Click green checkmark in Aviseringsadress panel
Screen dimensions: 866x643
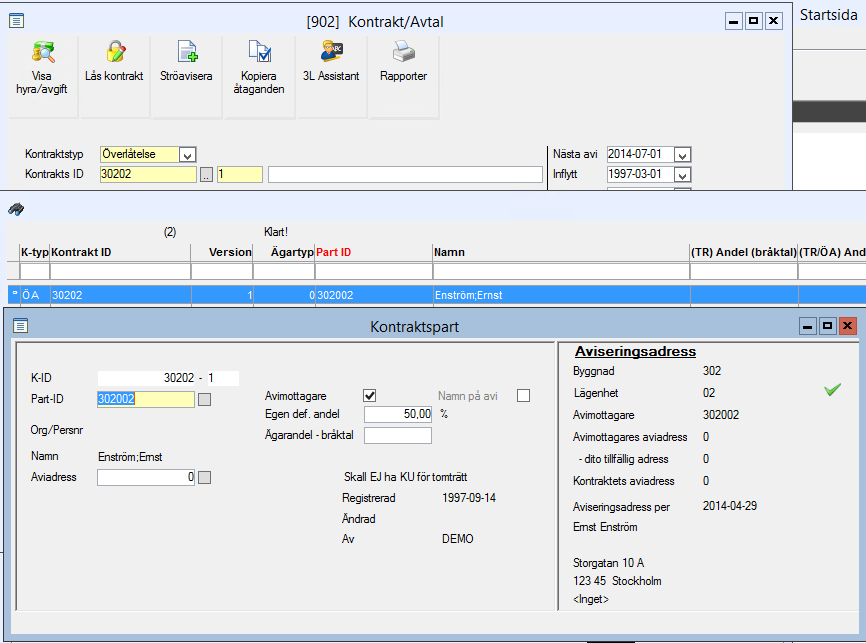point(832,389)
